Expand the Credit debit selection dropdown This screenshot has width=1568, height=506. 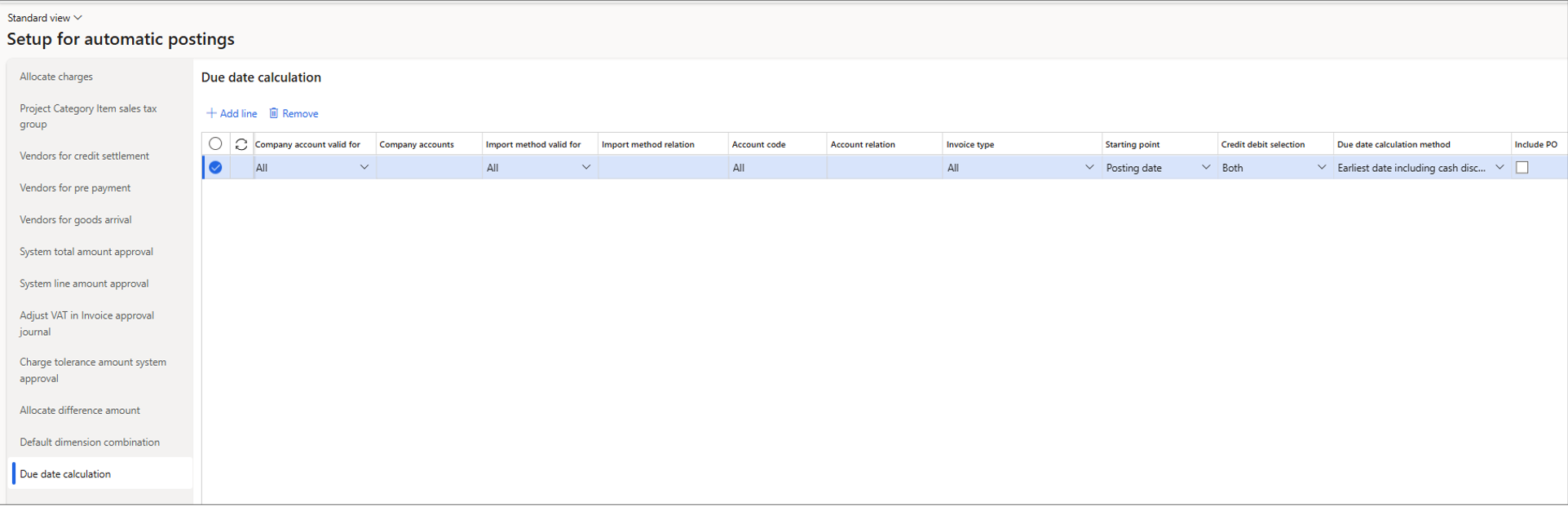pos(1321,168)
